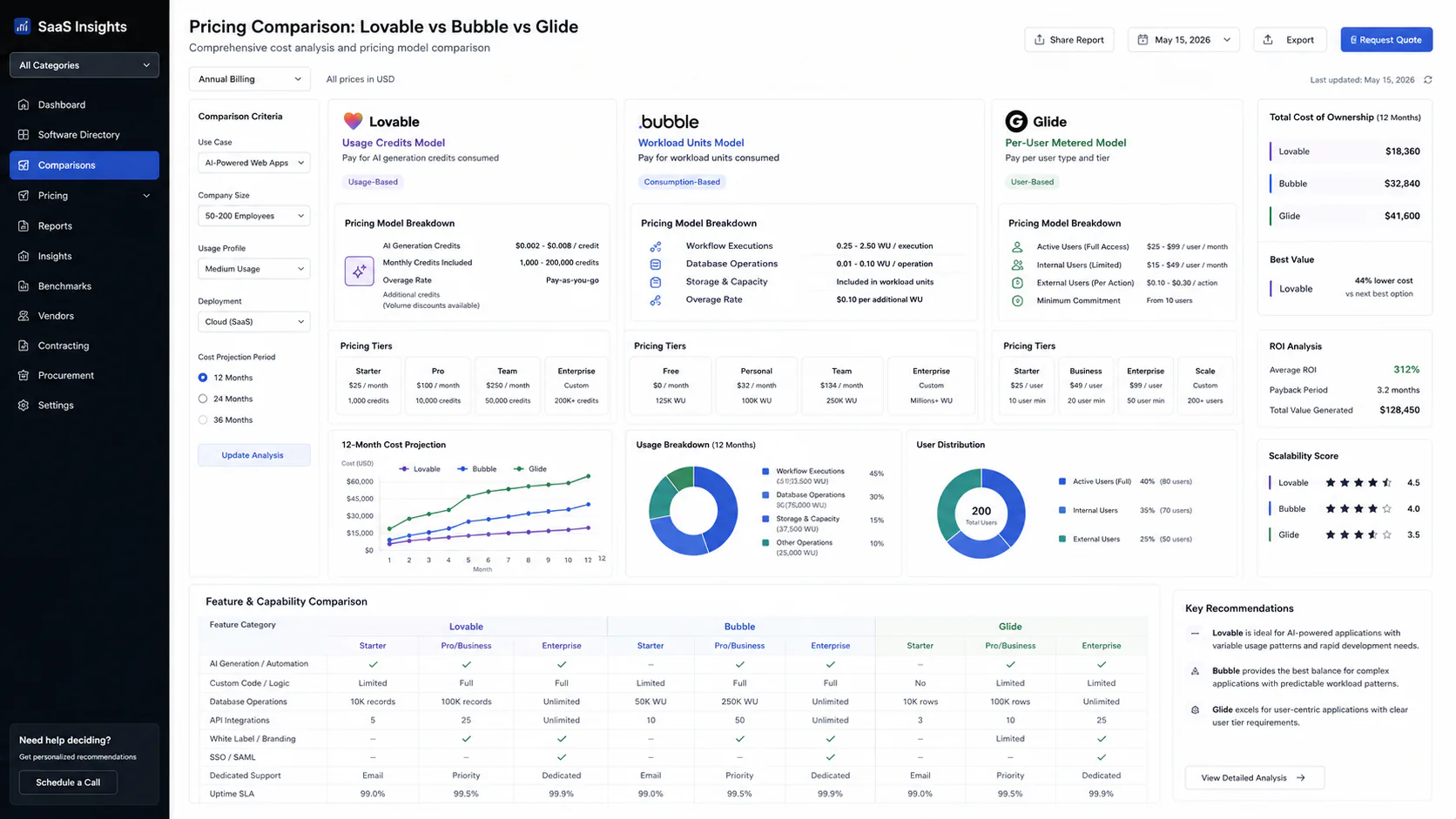Click the Insights sidebar icon
The image size is (1456, 819).
[24, 256]
